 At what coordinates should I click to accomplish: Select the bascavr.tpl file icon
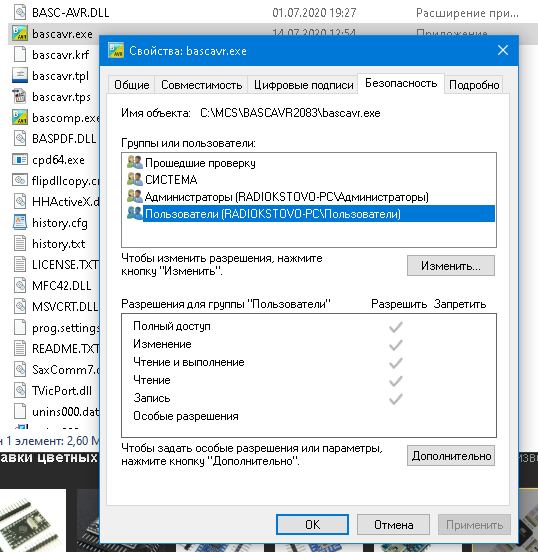point(20,75)
